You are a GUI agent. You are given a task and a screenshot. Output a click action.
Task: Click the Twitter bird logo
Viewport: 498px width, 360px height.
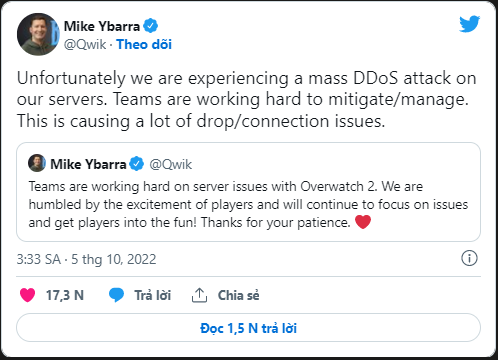point(469,24)
